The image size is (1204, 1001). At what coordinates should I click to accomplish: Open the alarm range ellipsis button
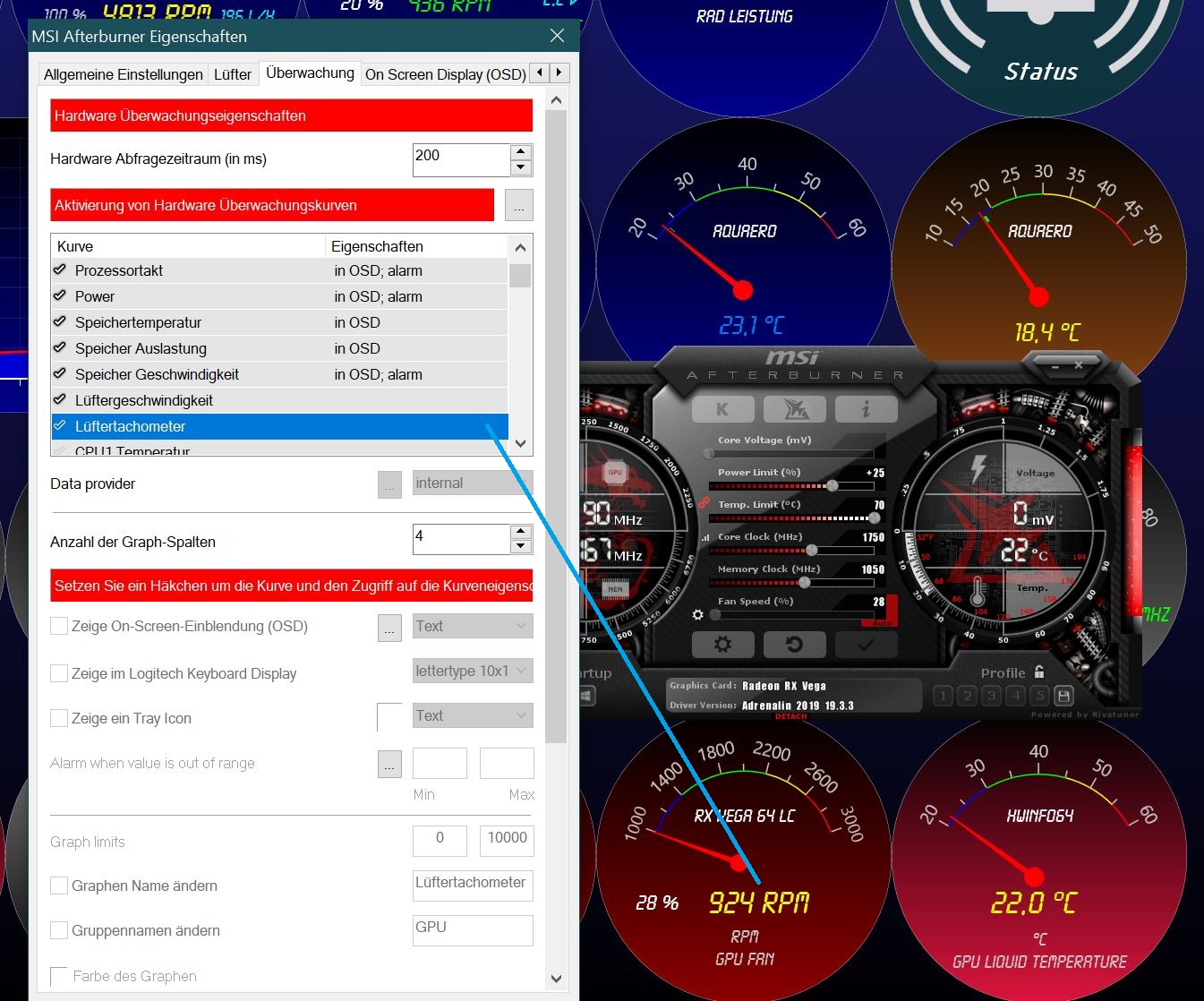pyautogui.click(x=389, y=764)
